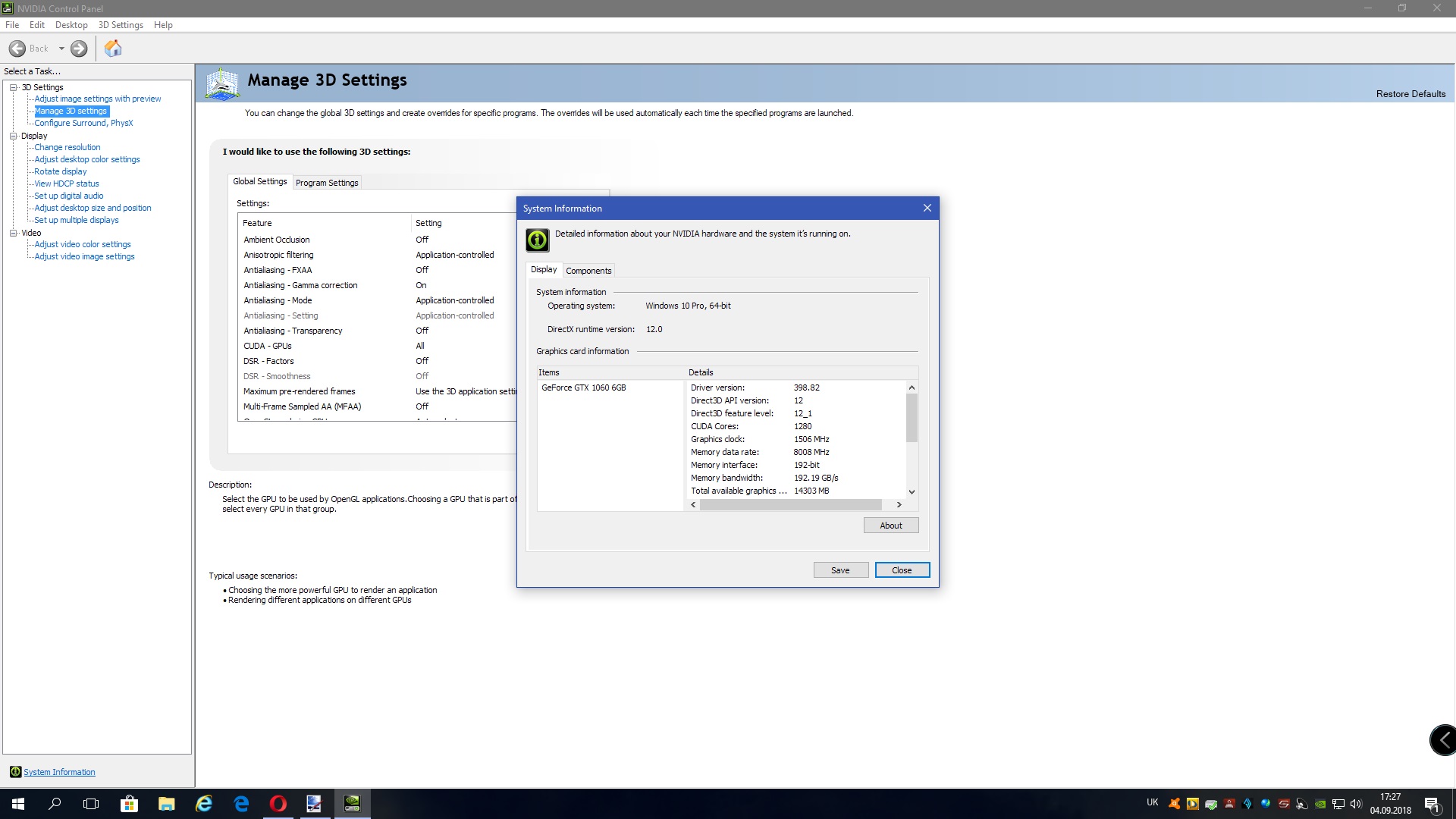Click the NVIDIA Control Panel taskbar icon
This screenshot has width=1456, height=819.
pos(352,804)
